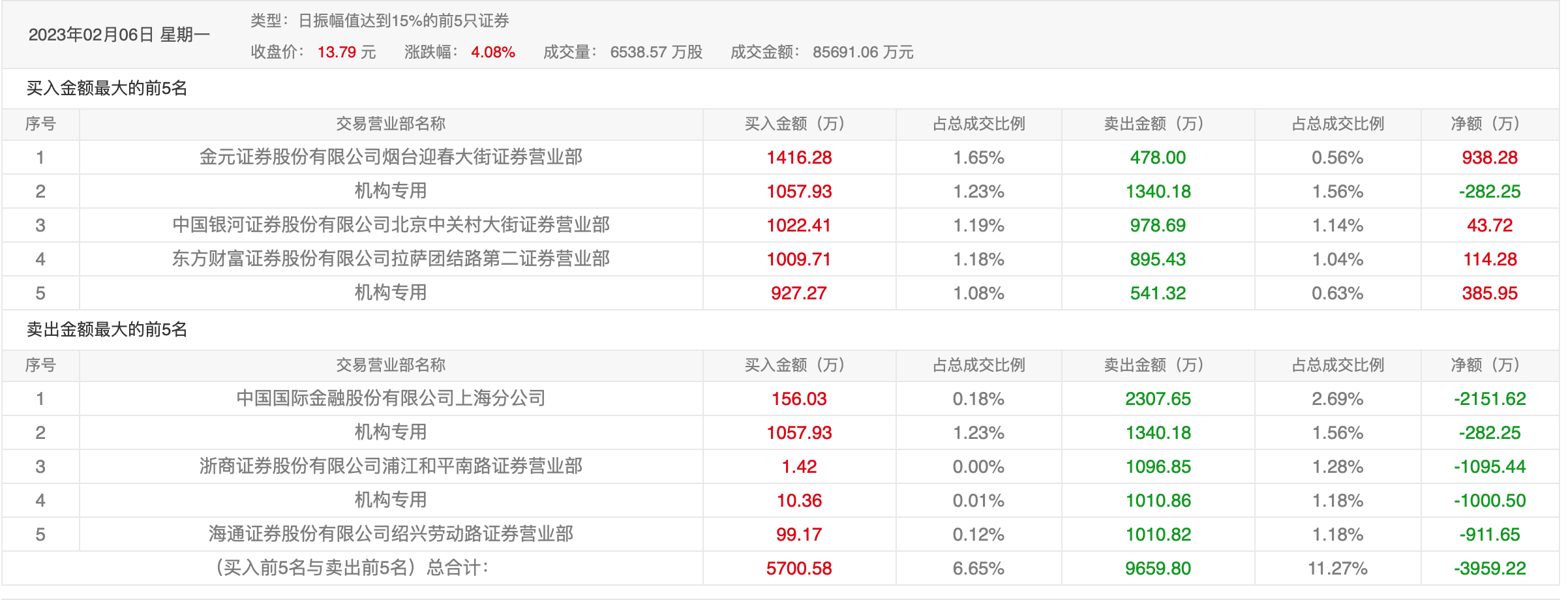Click net amount 938.28
The image size is (1568, 600).
1490,157
